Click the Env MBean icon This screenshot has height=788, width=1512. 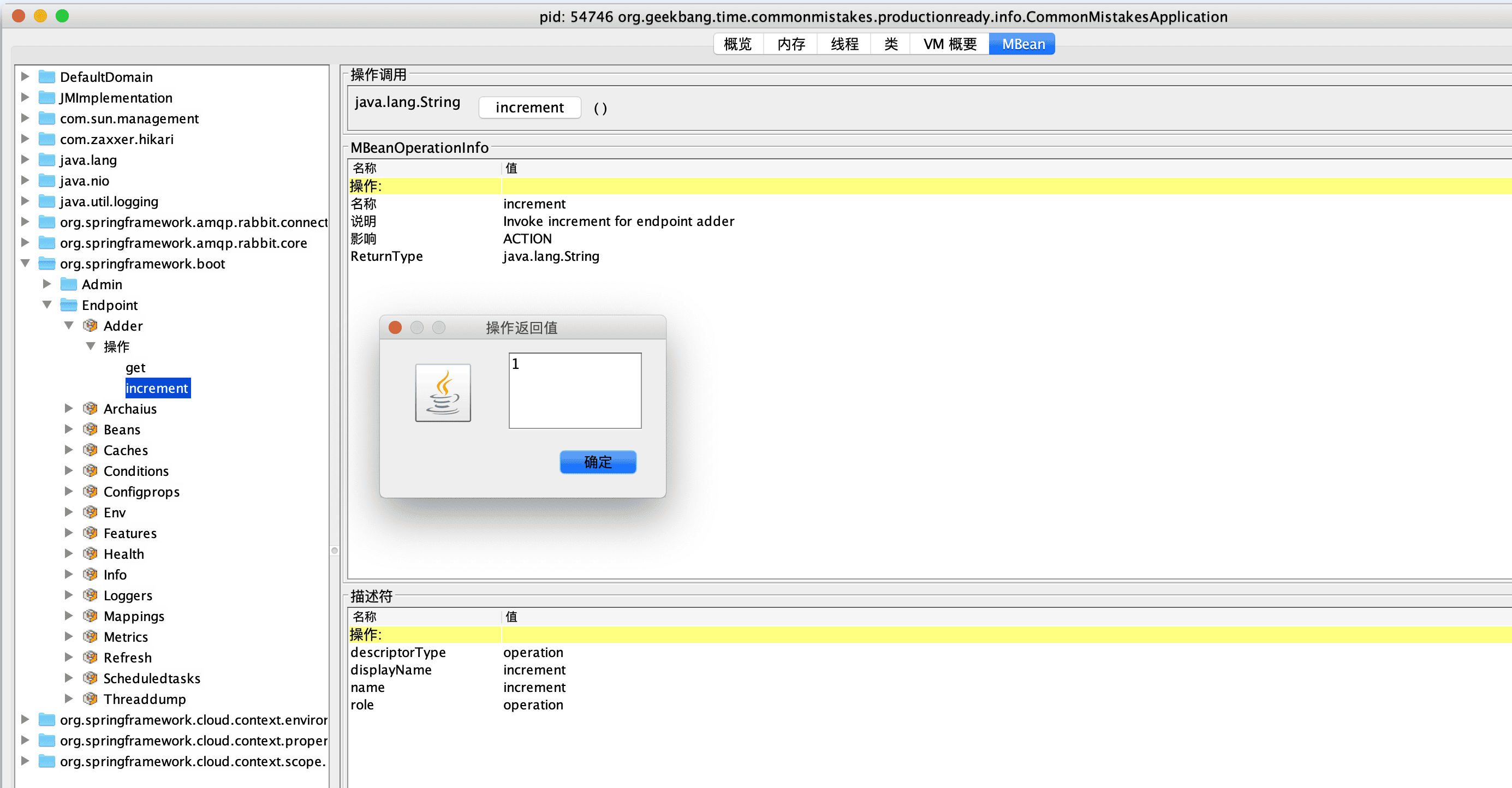point(90,512)
